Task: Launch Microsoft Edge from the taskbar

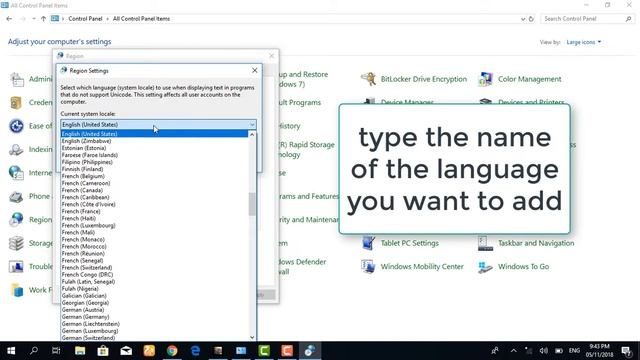Action: 196,351
